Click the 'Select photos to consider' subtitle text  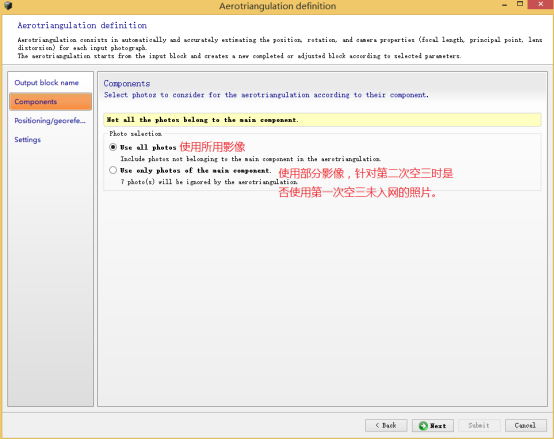coord(266,95)
